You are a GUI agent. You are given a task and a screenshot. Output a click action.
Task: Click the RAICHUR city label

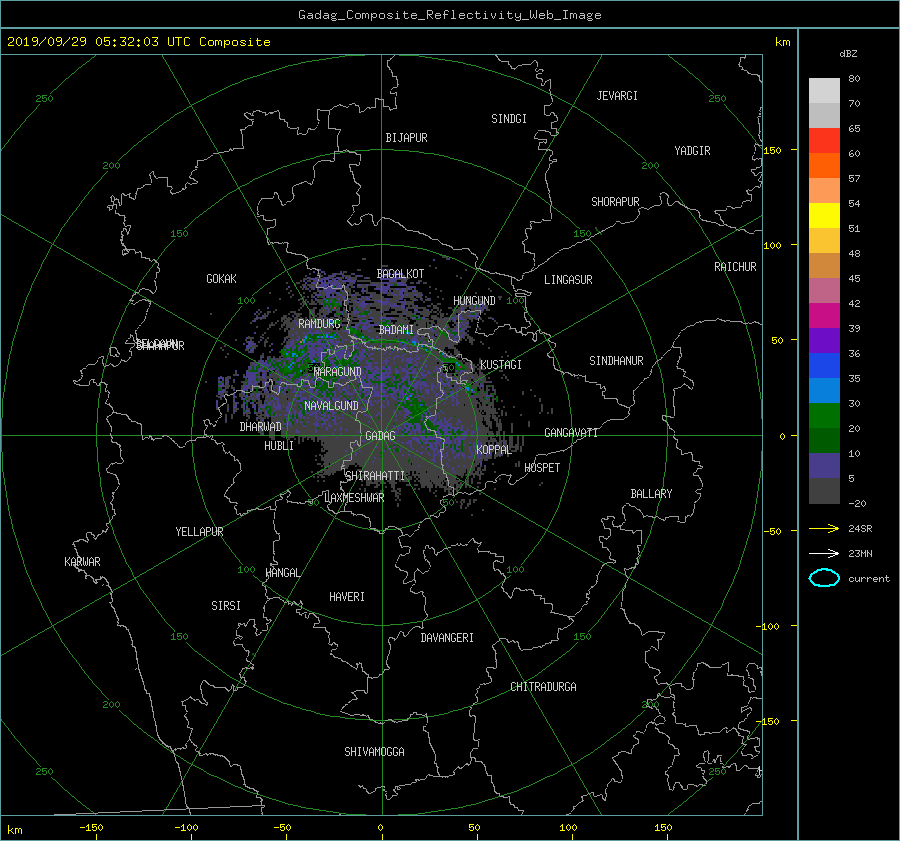pyautogui.click(x=735, y=267)
